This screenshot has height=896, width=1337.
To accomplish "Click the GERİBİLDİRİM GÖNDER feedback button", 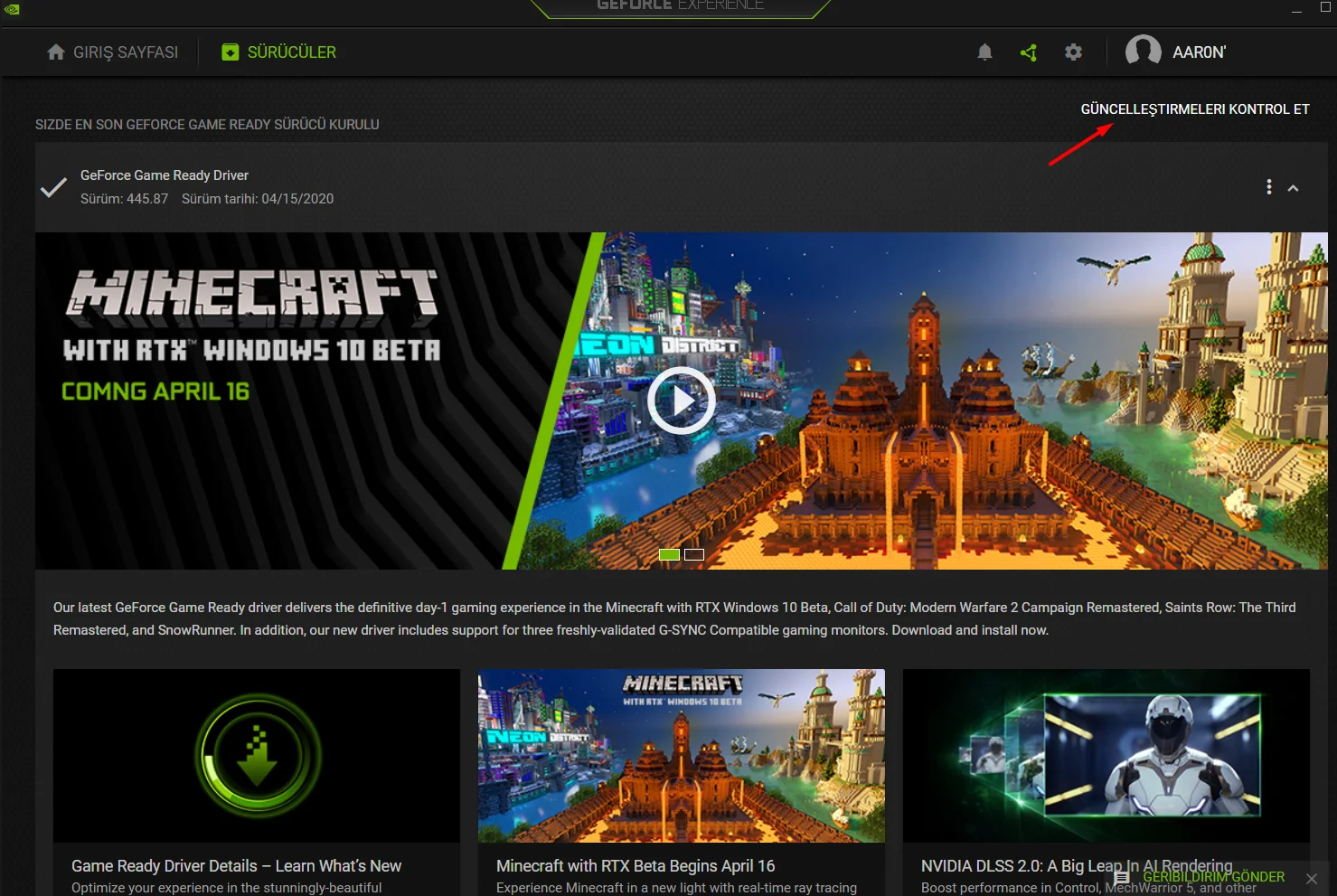I will (x=1213, y=877).
